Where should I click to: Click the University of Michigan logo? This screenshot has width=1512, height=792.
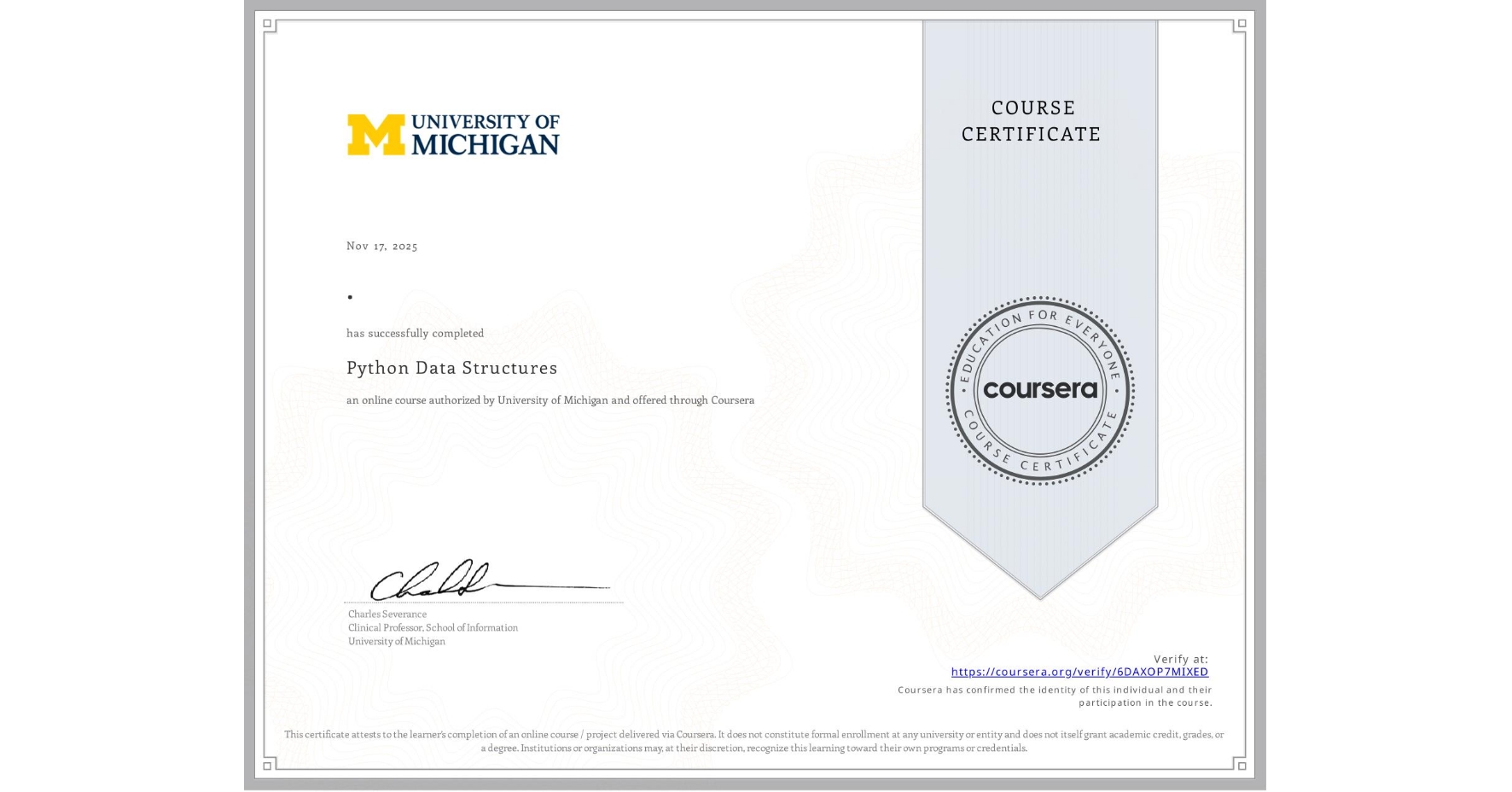(x=453, y=135)
